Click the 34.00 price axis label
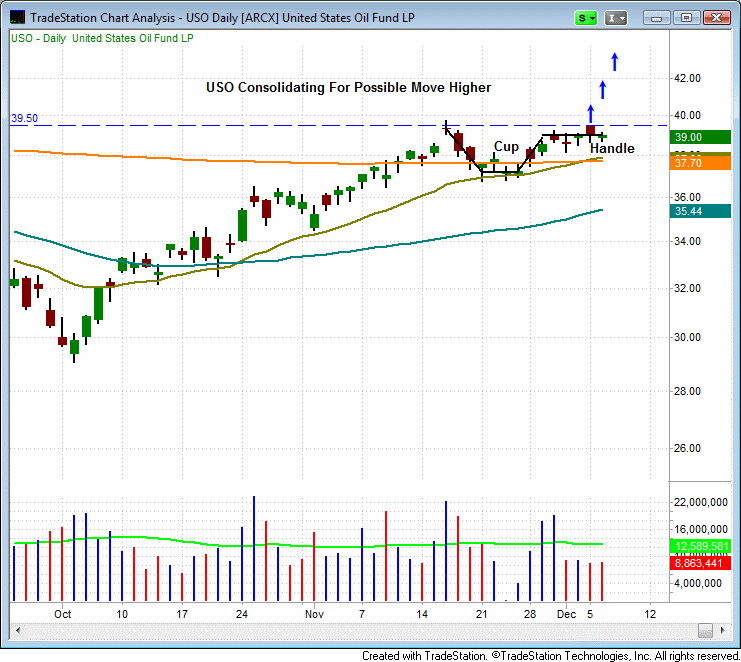 tap(687, 241)
